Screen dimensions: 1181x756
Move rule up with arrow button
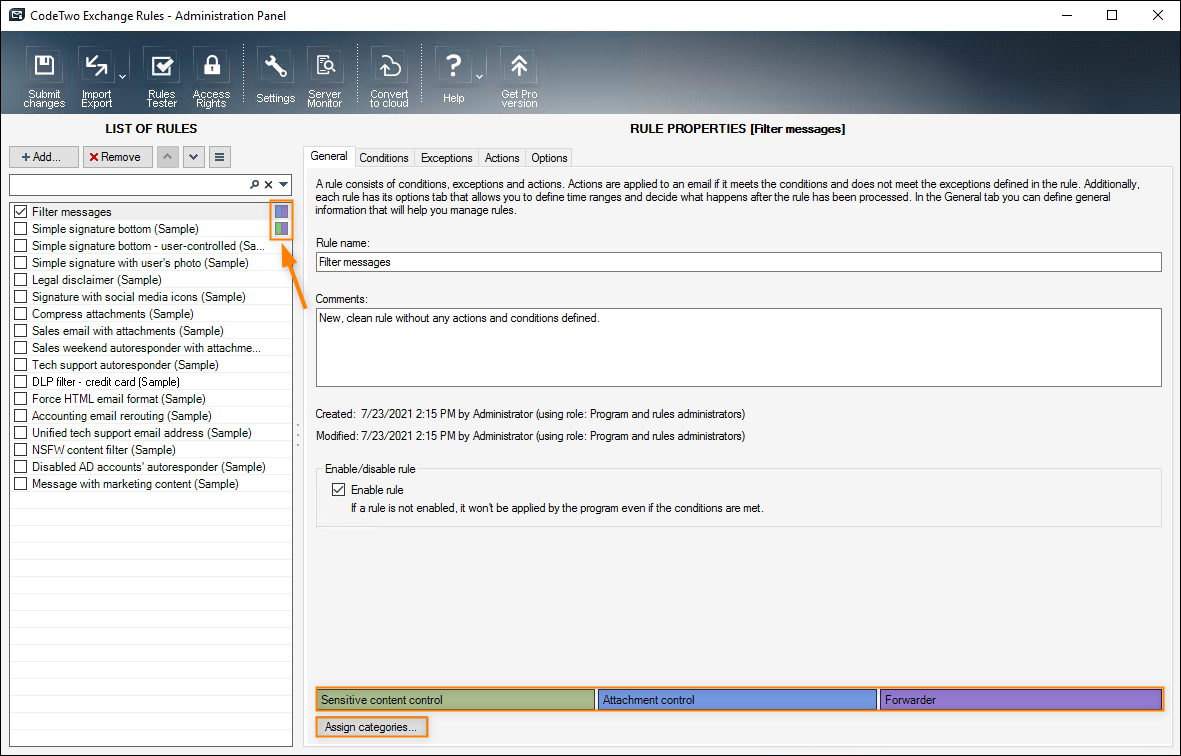pos(168,157)
